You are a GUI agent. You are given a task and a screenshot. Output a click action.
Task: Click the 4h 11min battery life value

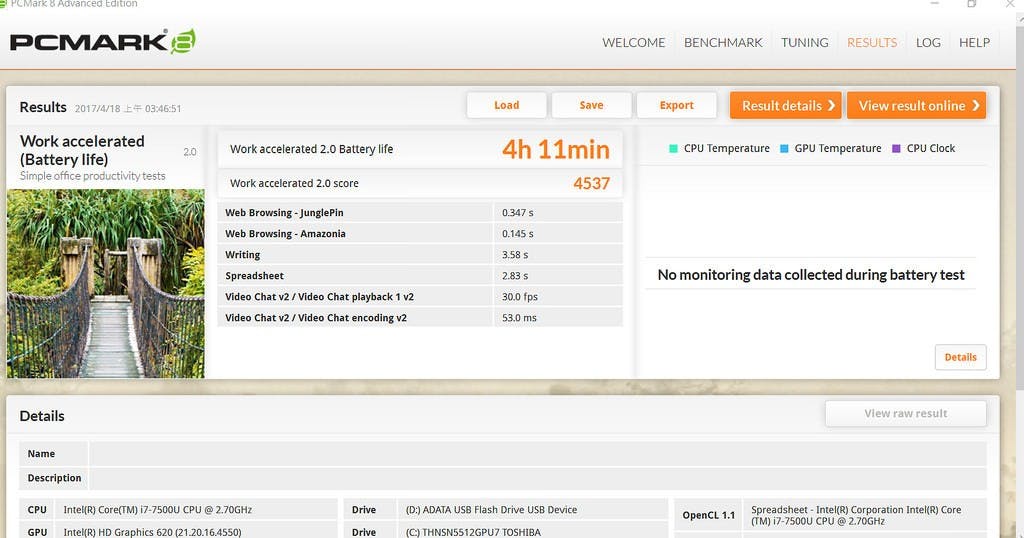556,150
